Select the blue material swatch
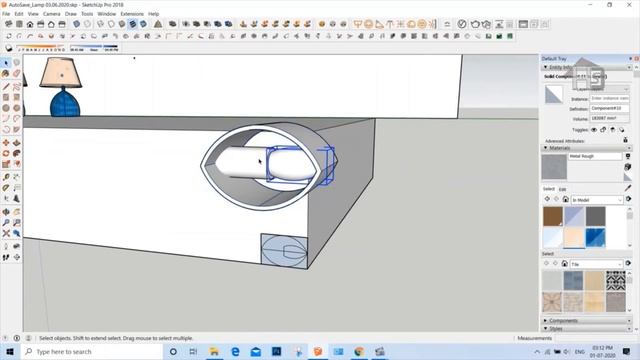The height and width of the screenshot is (360, 640). coord(596,238)
